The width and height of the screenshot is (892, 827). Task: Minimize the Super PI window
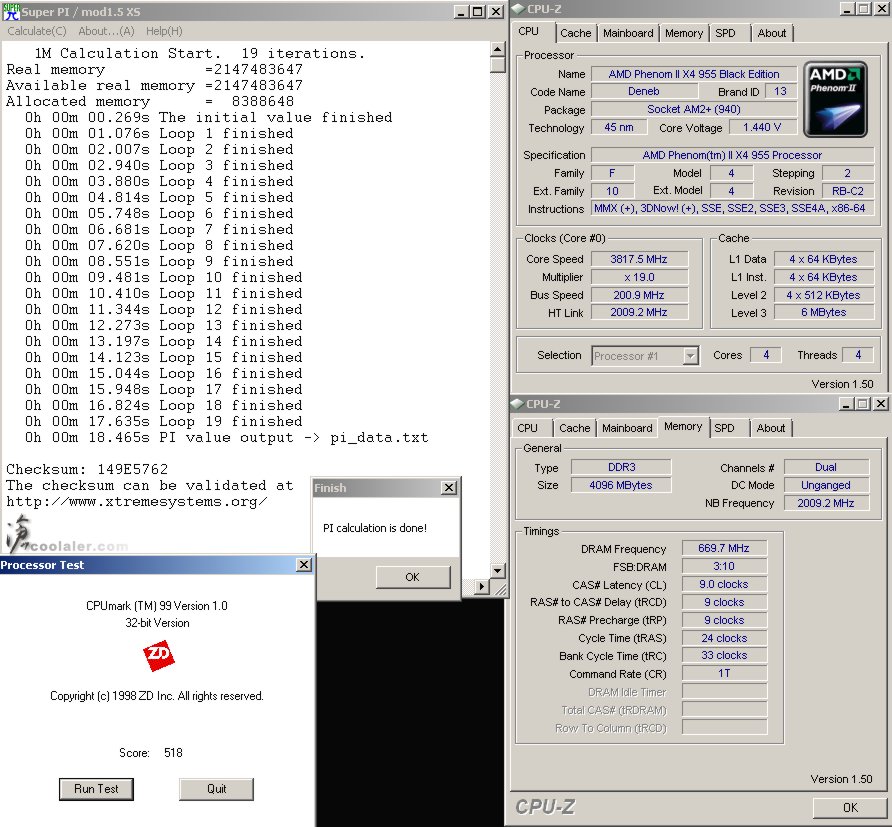(x=461, y=11)
